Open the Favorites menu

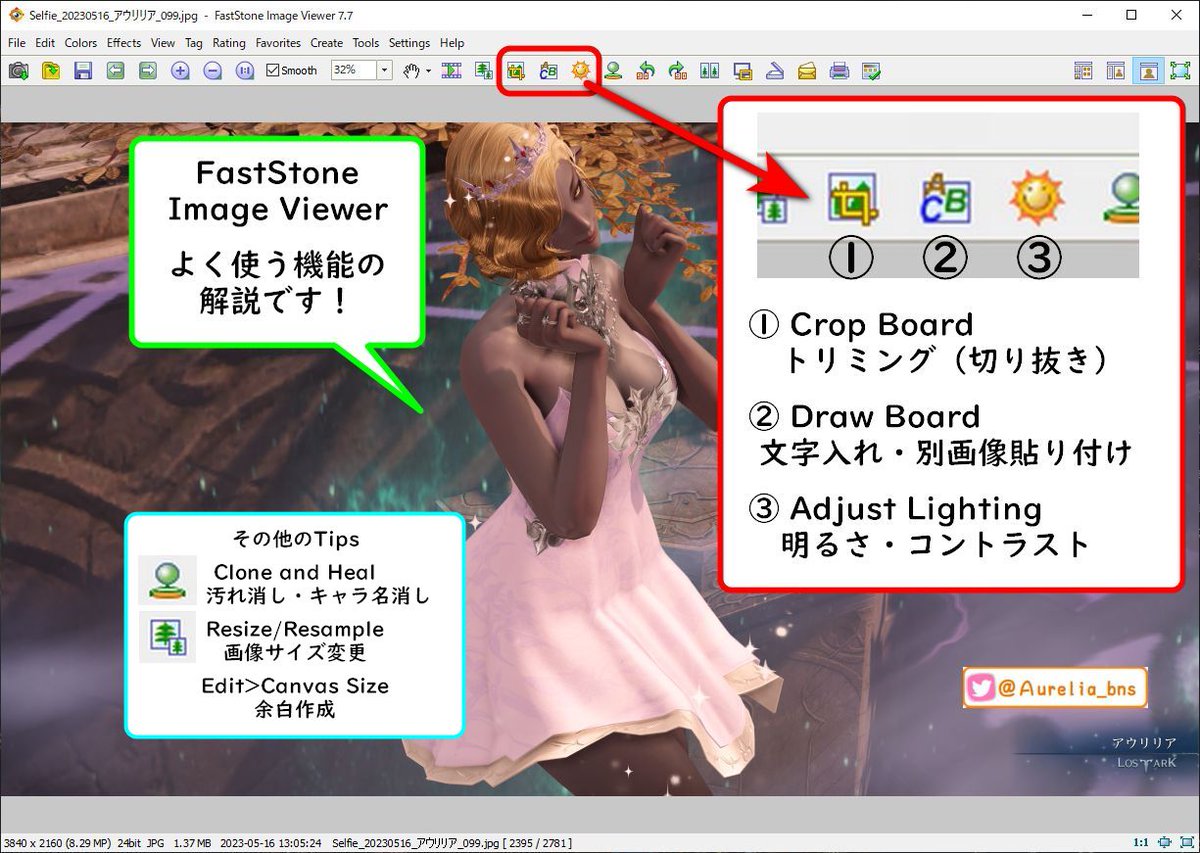tap(278, 43)
